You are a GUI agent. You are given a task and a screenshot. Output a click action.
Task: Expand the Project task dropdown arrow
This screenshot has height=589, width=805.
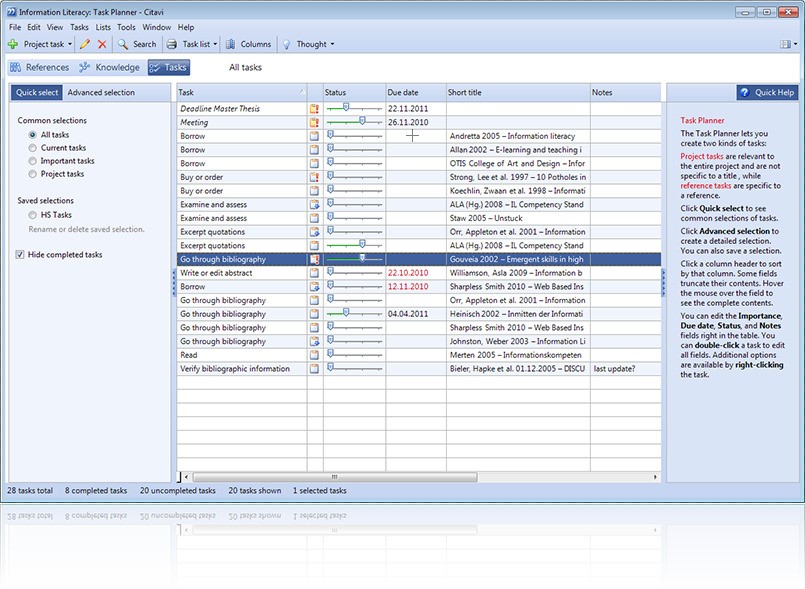[x=70, y=44]
